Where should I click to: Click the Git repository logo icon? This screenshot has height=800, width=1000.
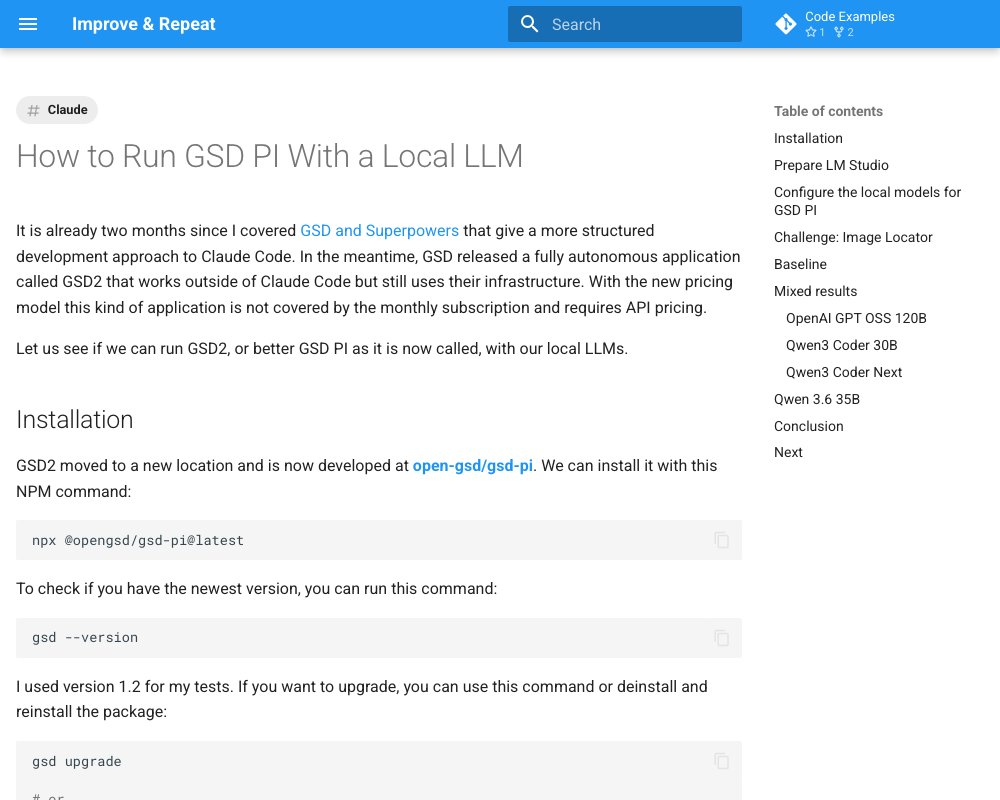pyautogui.click(x=786, y=24)
